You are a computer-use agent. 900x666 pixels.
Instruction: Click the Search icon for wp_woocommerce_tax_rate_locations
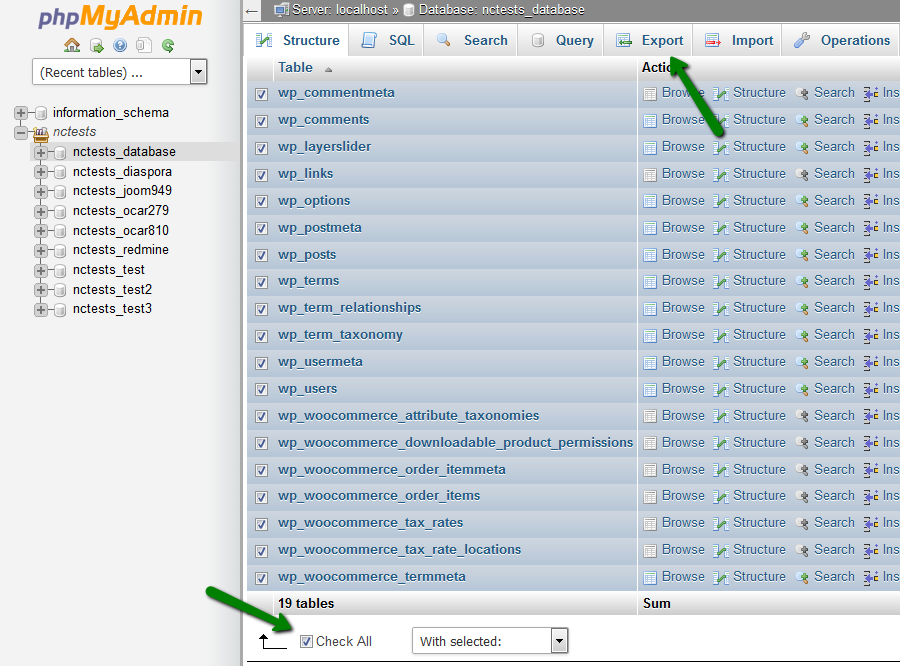(802, 551)
